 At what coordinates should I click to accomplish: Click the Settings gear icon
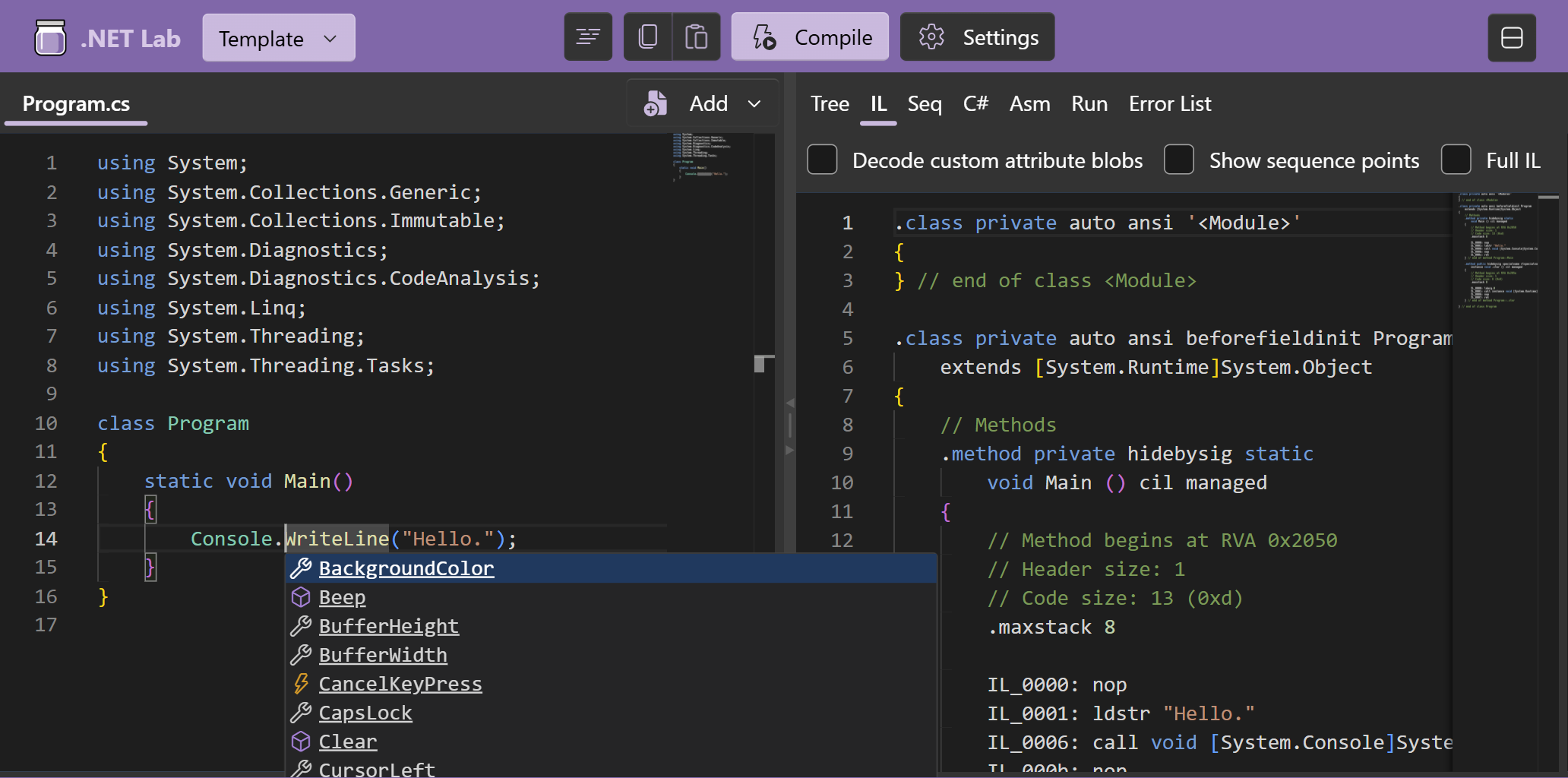[x=931, y=36]
